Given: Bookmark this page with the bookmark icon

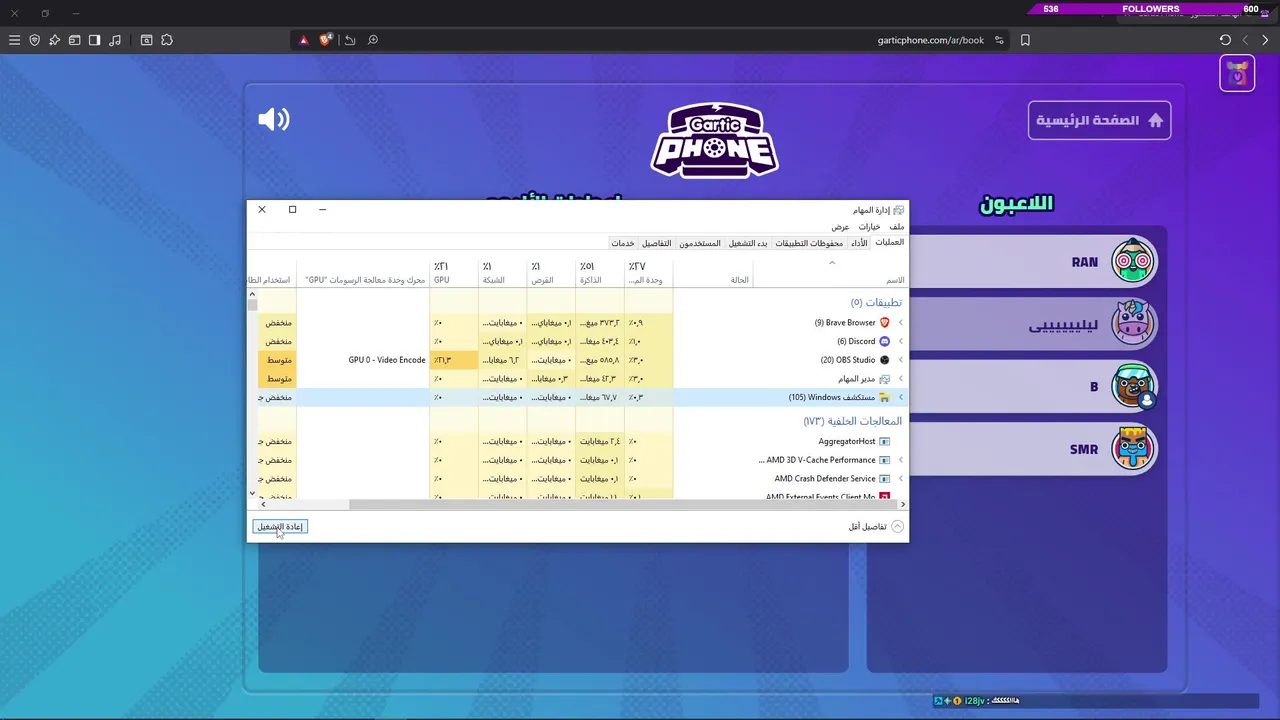Looking at the screenshot, I should (1025, 40).
